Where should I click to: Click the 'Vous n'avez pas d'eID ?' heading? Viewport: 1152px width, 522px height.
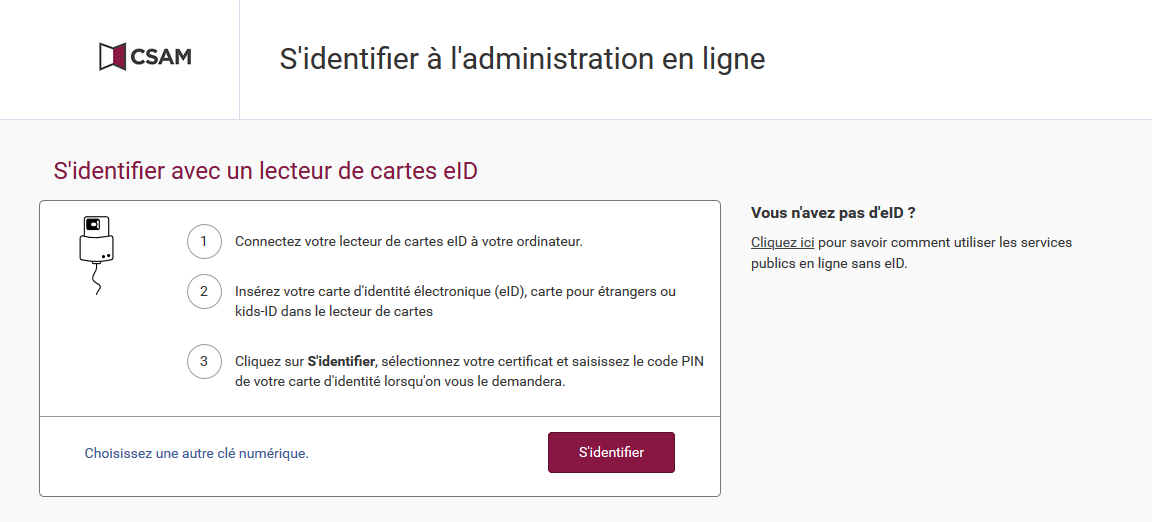pos(833,213)
